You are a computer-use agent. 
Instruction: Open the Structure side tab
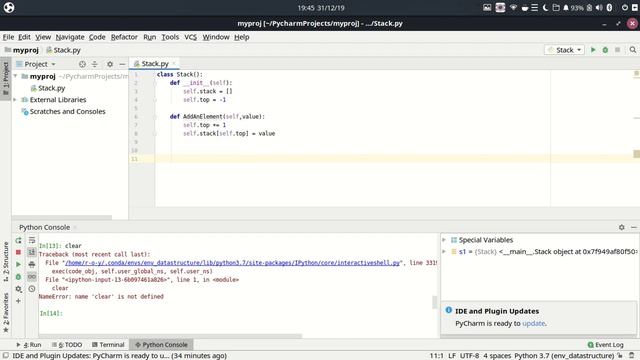(6, 262)
